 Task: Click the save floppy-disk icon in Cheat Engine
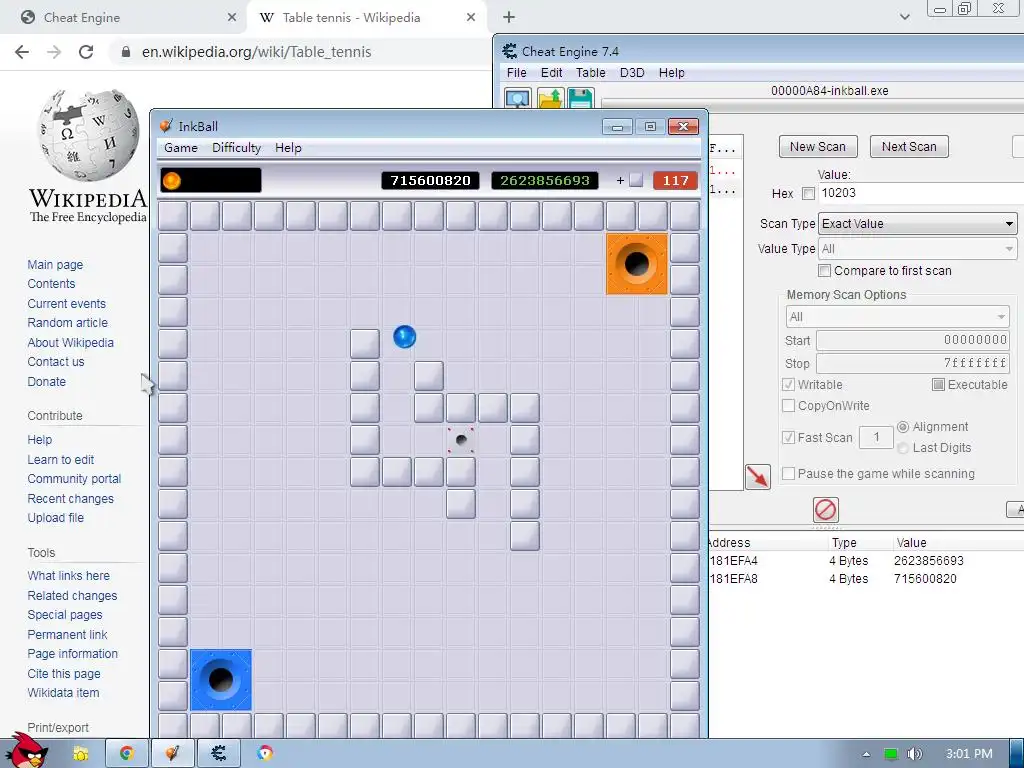581,99
